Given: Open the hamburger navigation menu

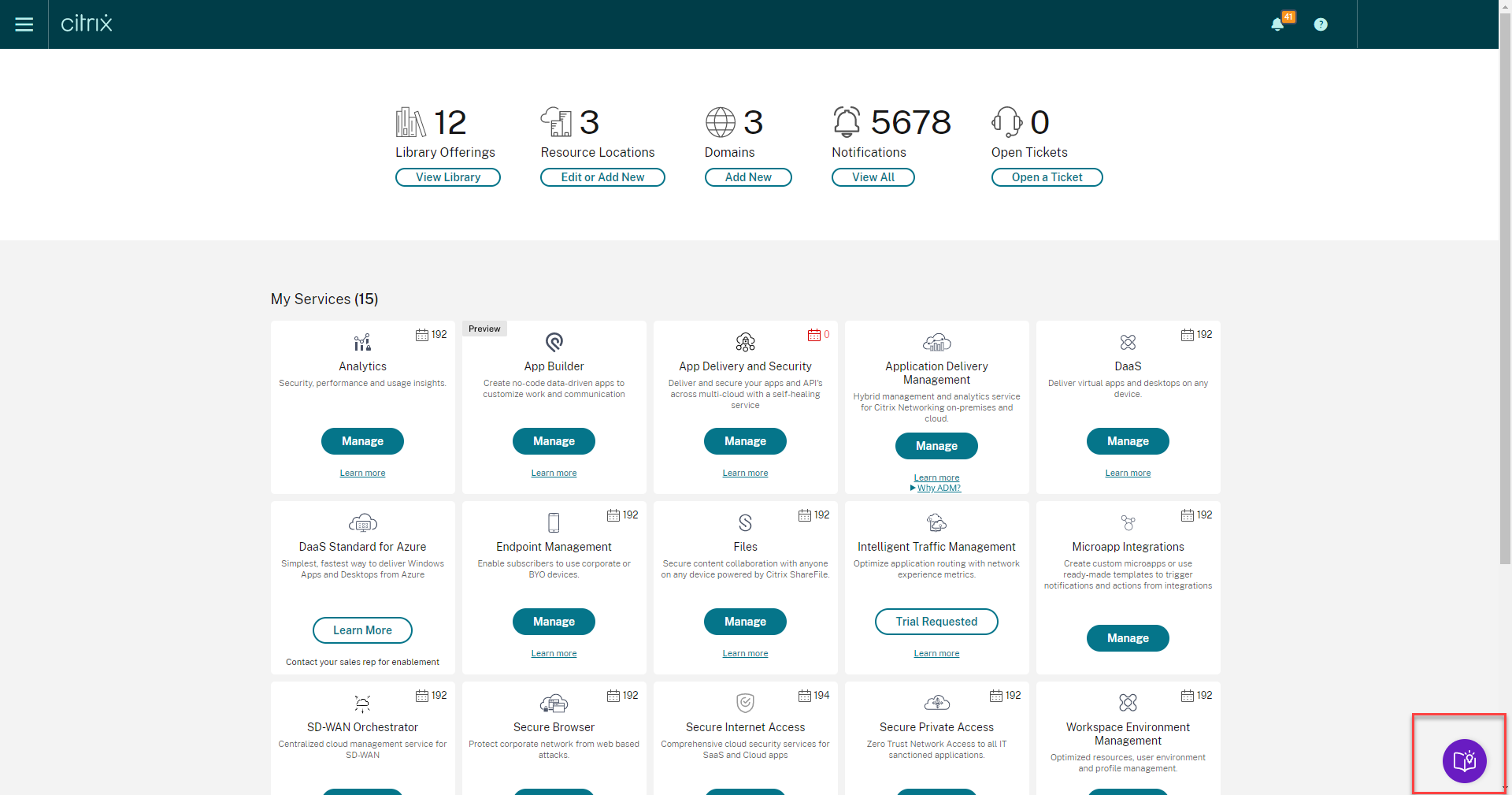Looking at the screenshot, I should [24, 24].
